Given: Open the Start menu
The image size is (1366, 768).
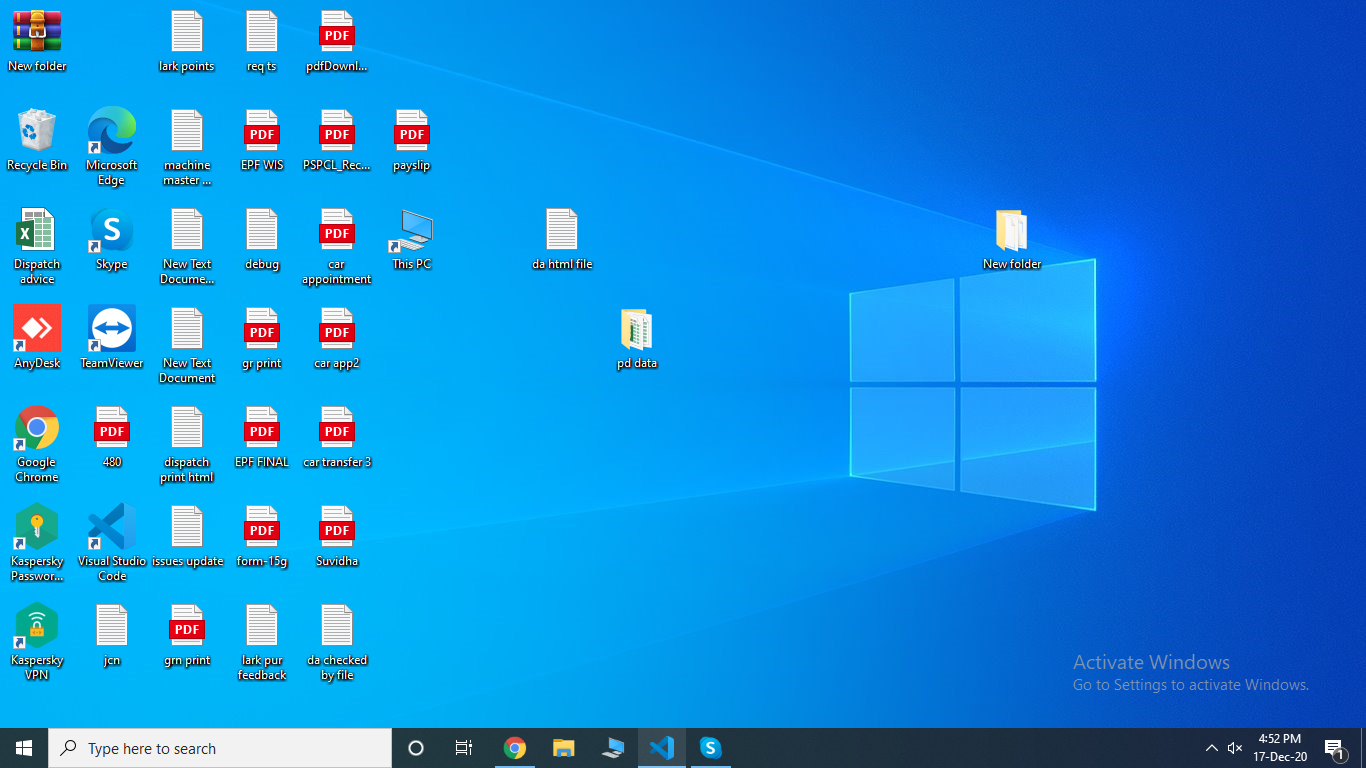Looking at the screenshot, I should click(24, 748).
